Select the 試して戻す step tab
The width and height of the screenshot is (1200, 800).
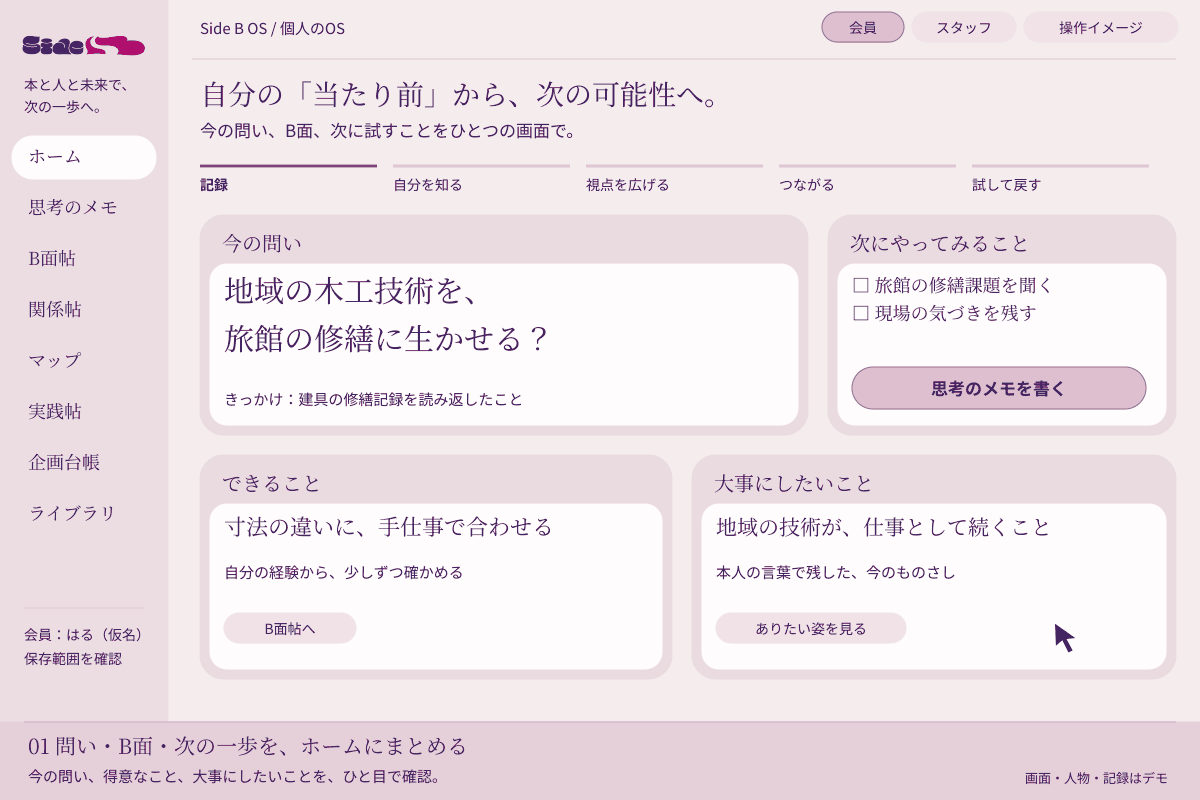click(1060, 179)
